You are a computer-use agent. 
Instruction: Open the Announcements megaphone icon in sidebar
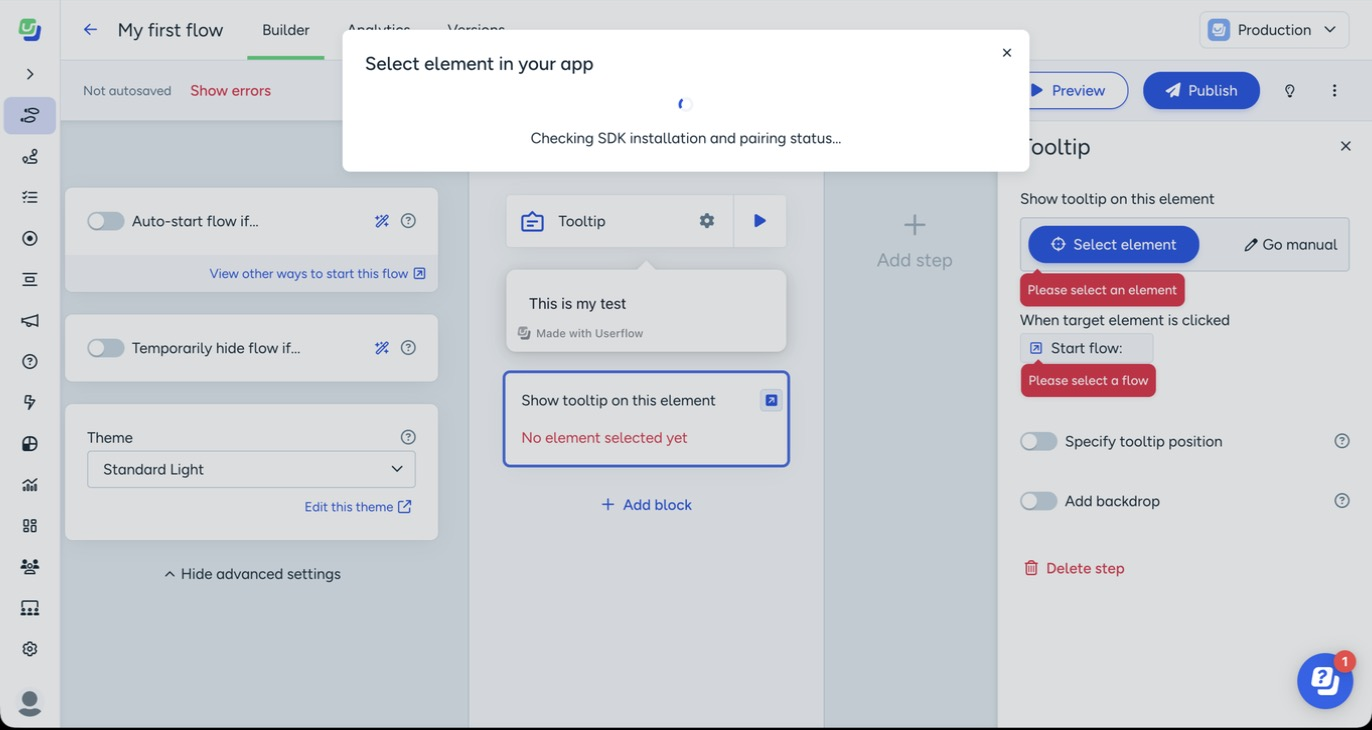point(30,321)
